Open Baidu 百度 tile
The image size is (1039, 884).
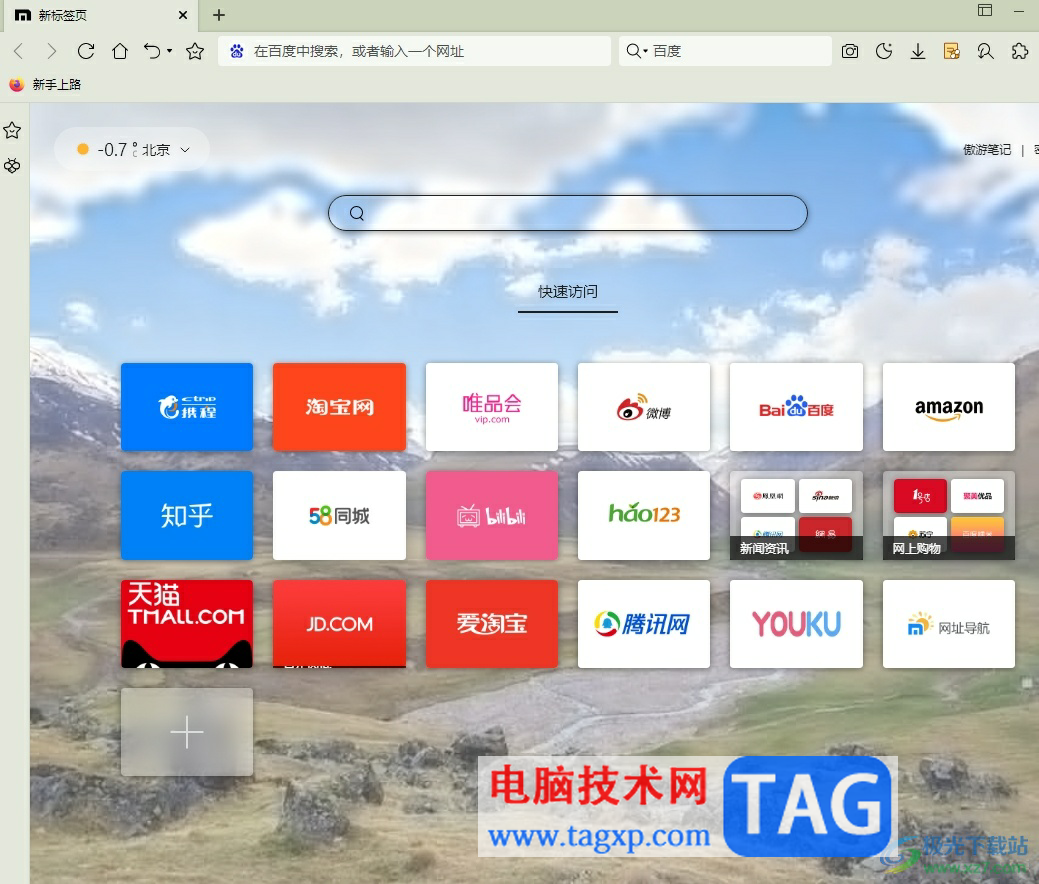pyautogui.click(x=796, y=407)
